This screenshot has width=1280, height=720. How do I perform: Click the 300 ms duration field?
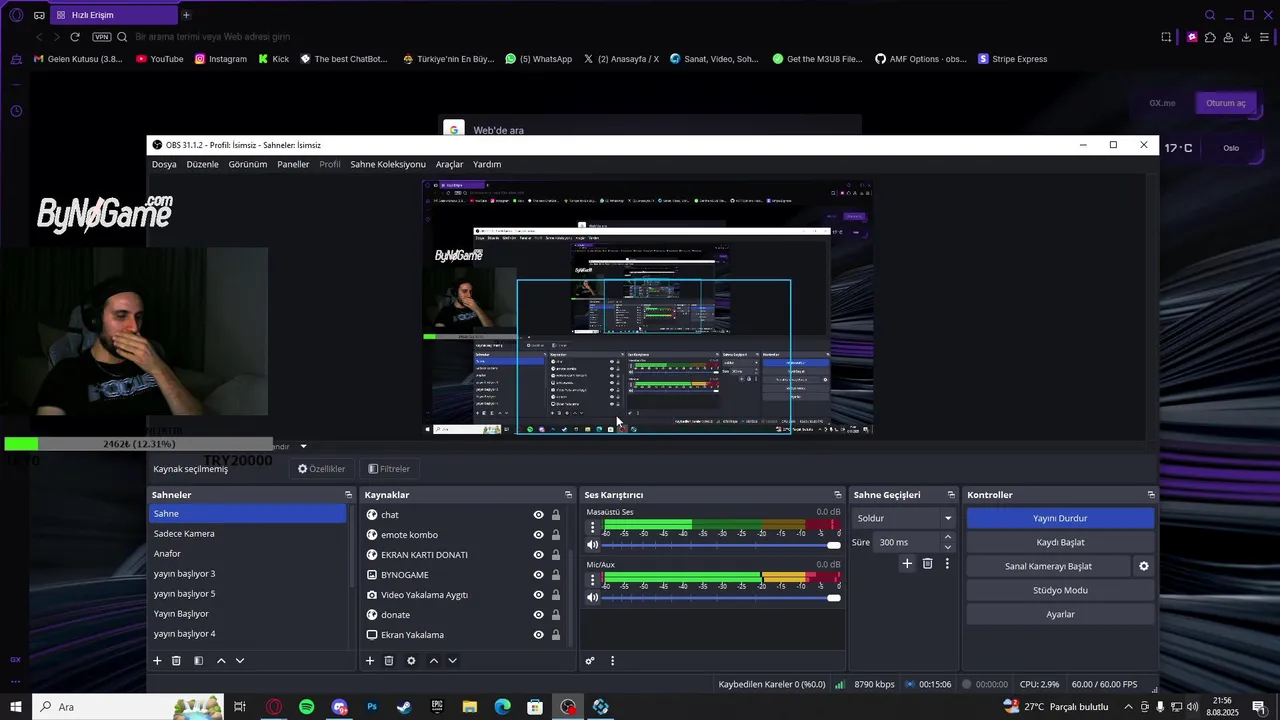coord(908,542)
